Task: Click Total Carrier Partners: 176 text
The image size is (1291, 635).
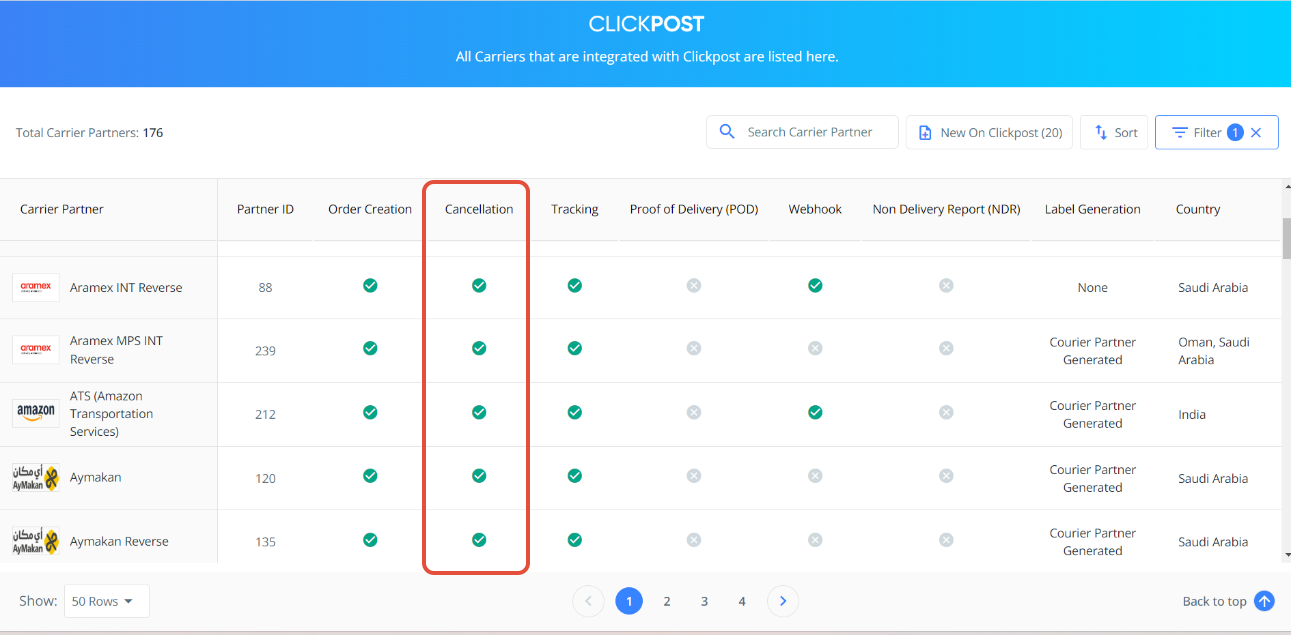Action: coord(90,132)
